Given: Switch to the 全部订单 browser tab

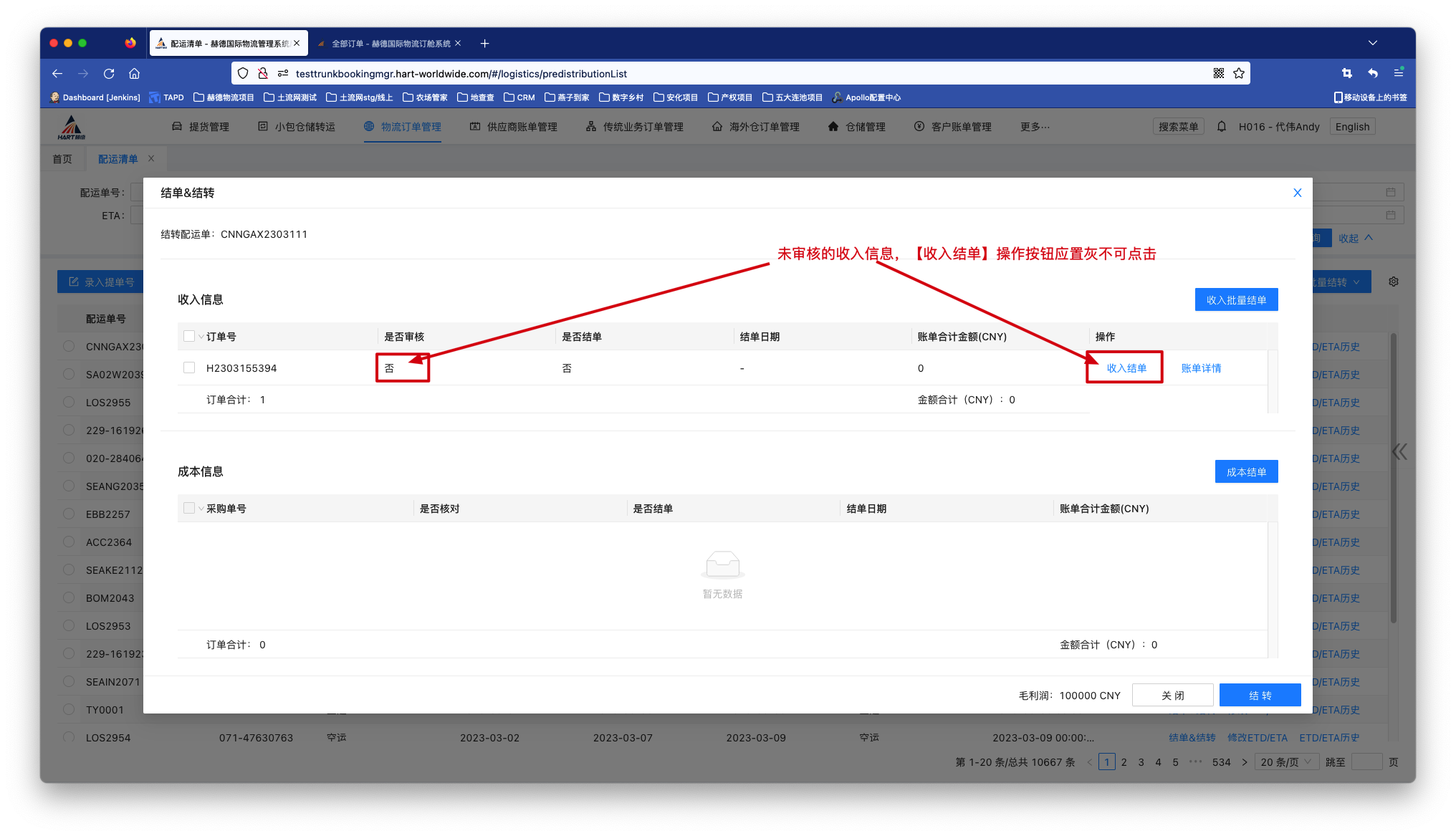Looking at the screenshot, I should 389,44.
